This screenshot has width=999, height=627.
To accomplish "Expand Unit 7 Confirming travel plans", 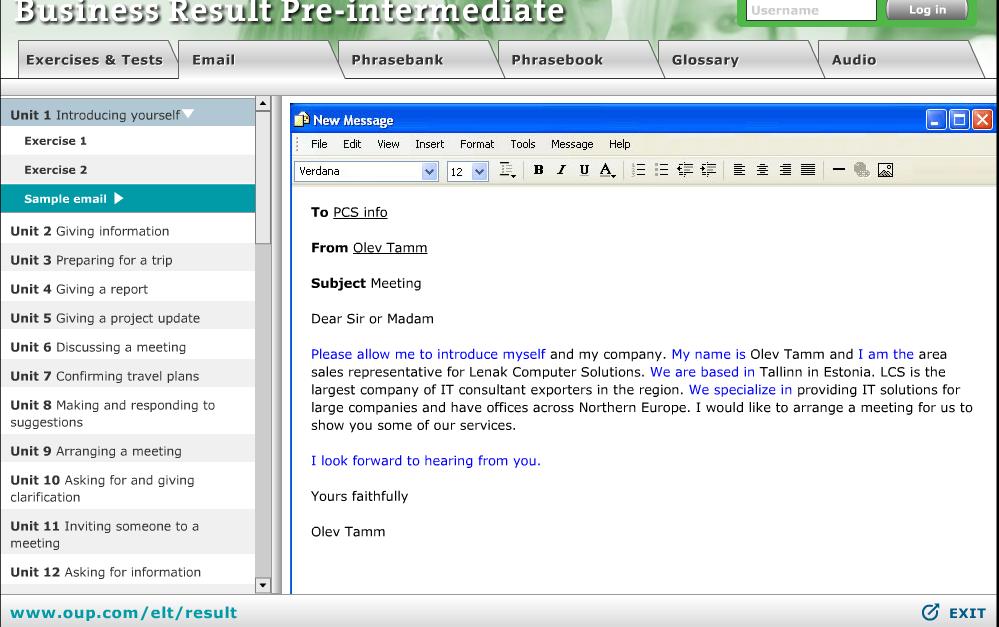I will 128,376.
